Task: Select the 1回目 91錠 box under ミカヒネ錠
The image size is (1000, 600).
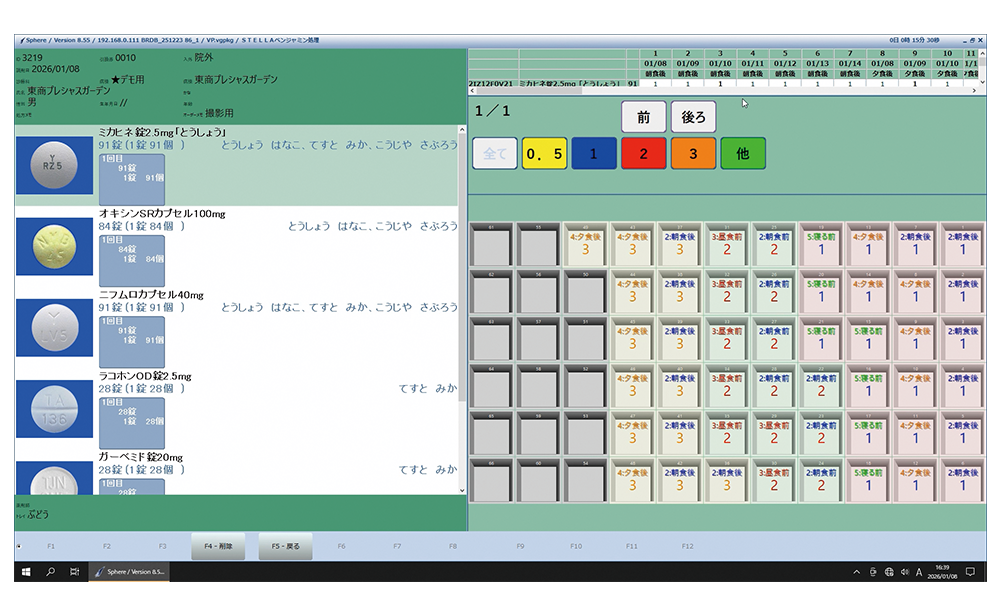Action: [x=132, y=179]
